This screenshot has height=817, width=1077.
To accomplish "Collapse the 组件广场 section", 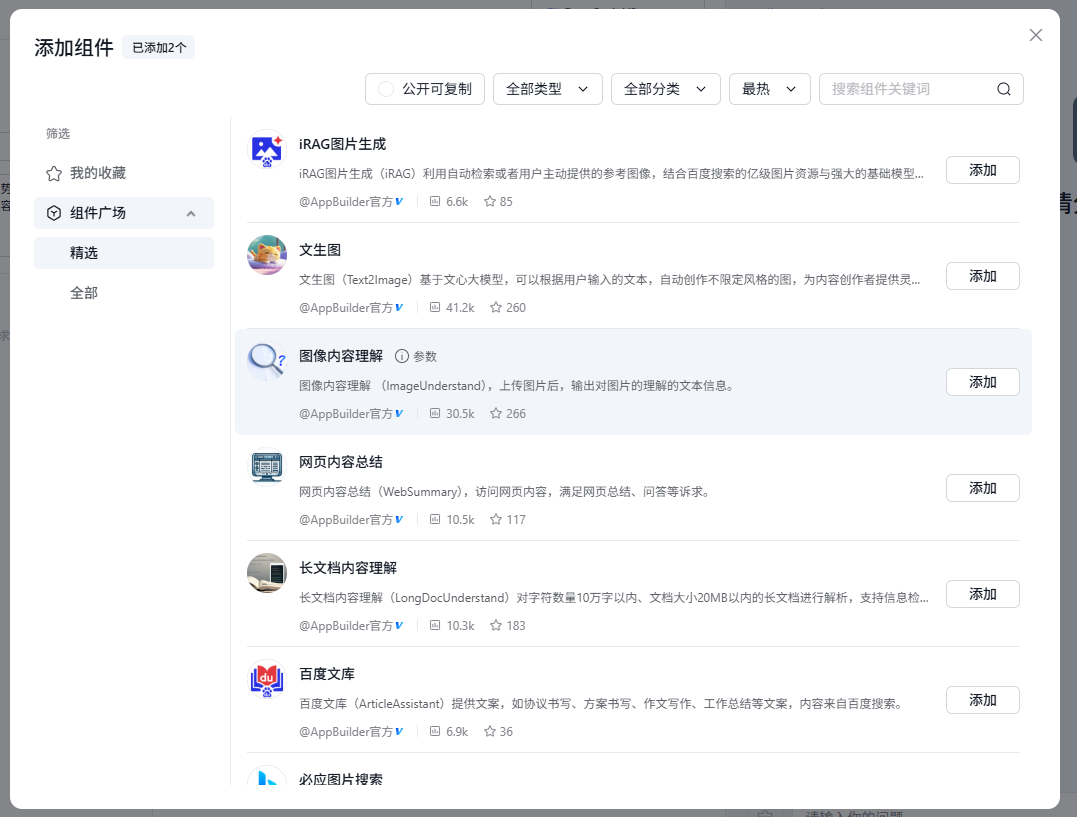I will tap(191, 213).
